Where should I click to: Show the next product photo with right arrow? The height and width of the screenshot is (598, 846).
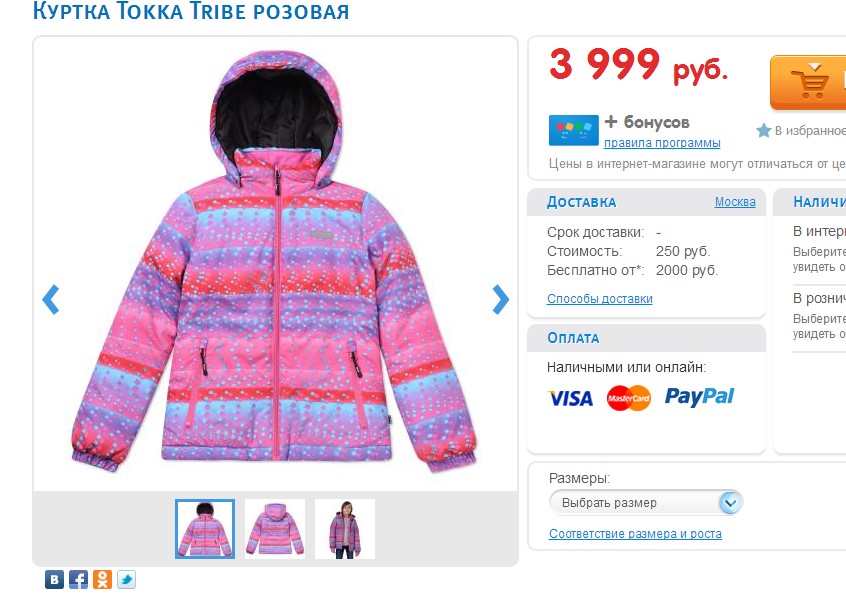[x=500, y=299]
